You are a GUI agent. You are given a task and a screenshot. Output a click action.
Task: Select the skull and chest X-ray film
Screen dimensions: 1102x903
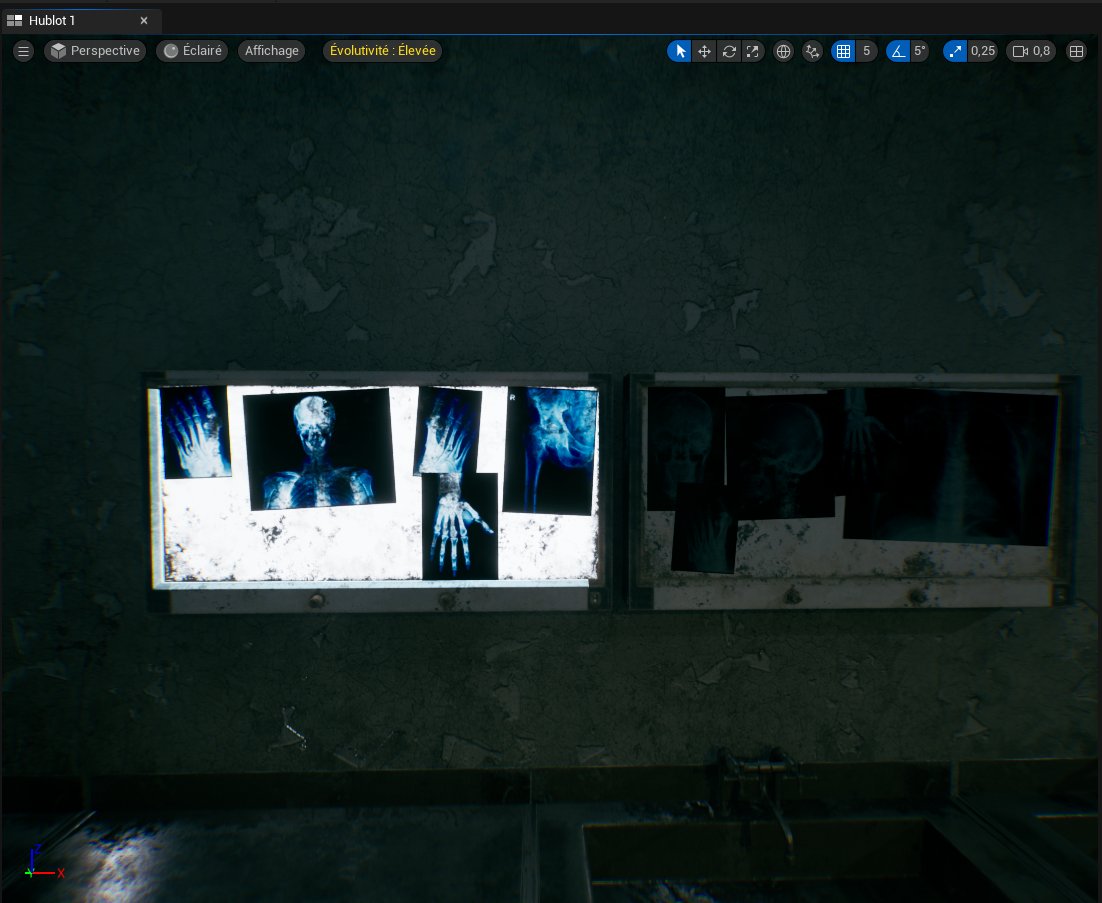point(319,448)
